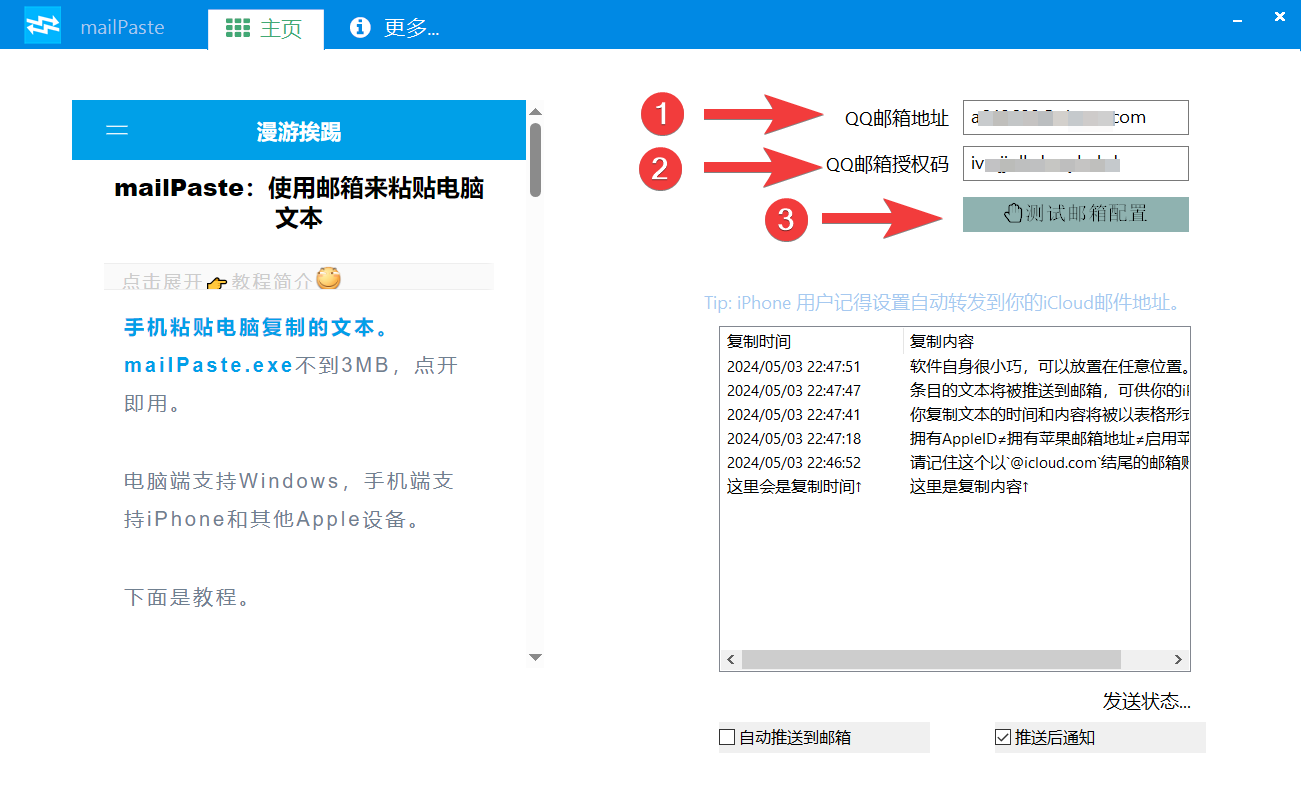
Task: Click the horizontal scrollbar thumb in list
Action: pyautogui.click(x=930, y=659)
